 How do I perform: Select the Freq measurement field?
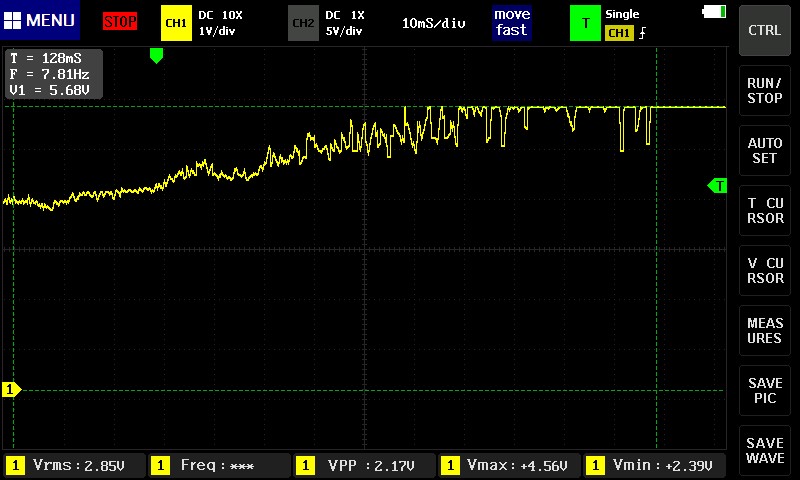pos(220,465)
